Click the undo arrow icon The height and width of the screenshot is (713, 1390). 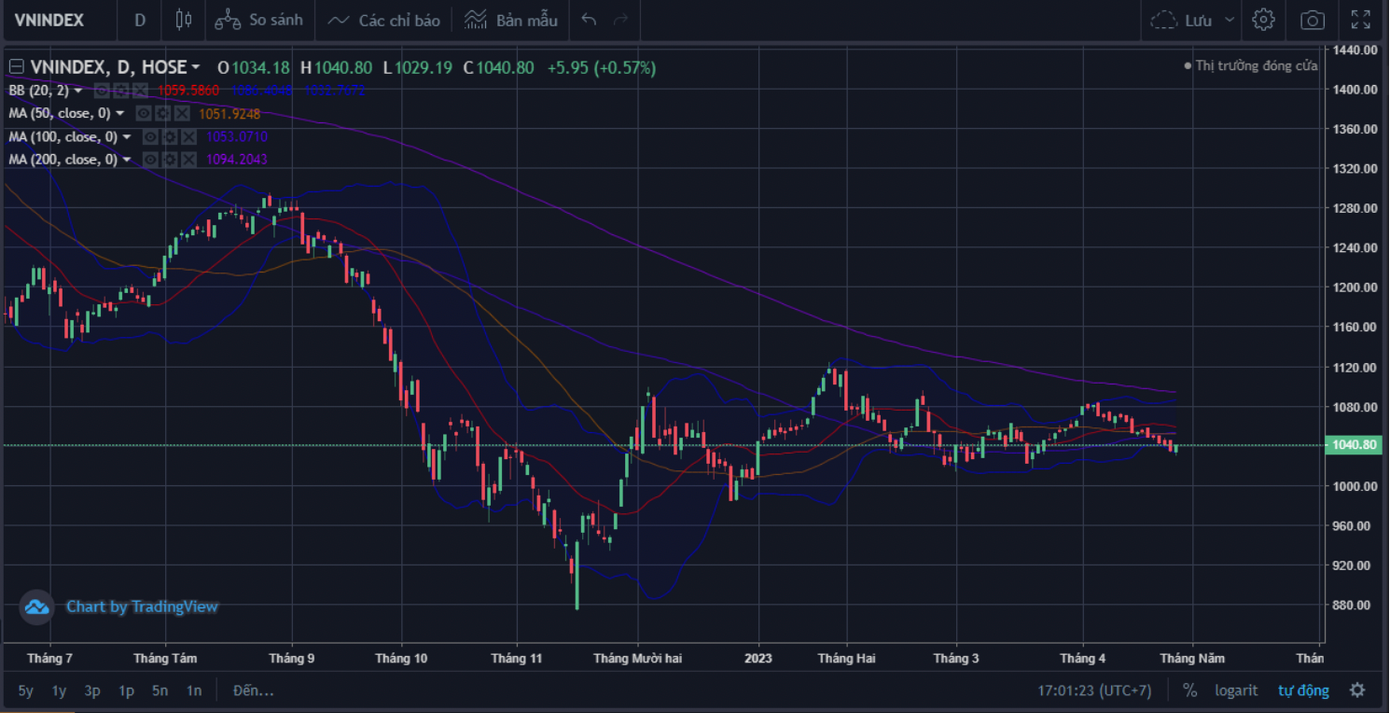click(x=589, y=20)
